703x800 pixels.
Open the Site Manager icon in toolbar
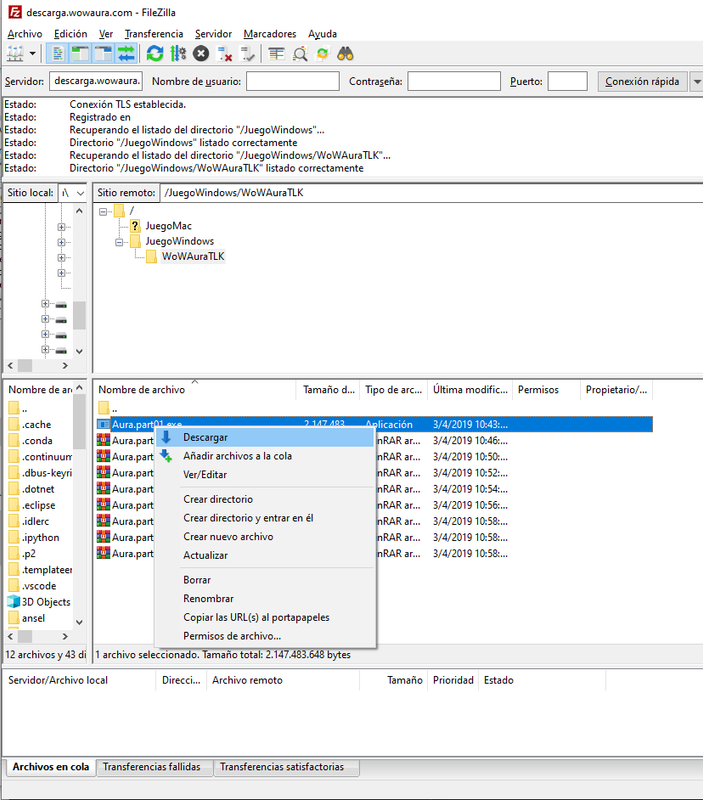pyautogui.click(x=15, y=54)
